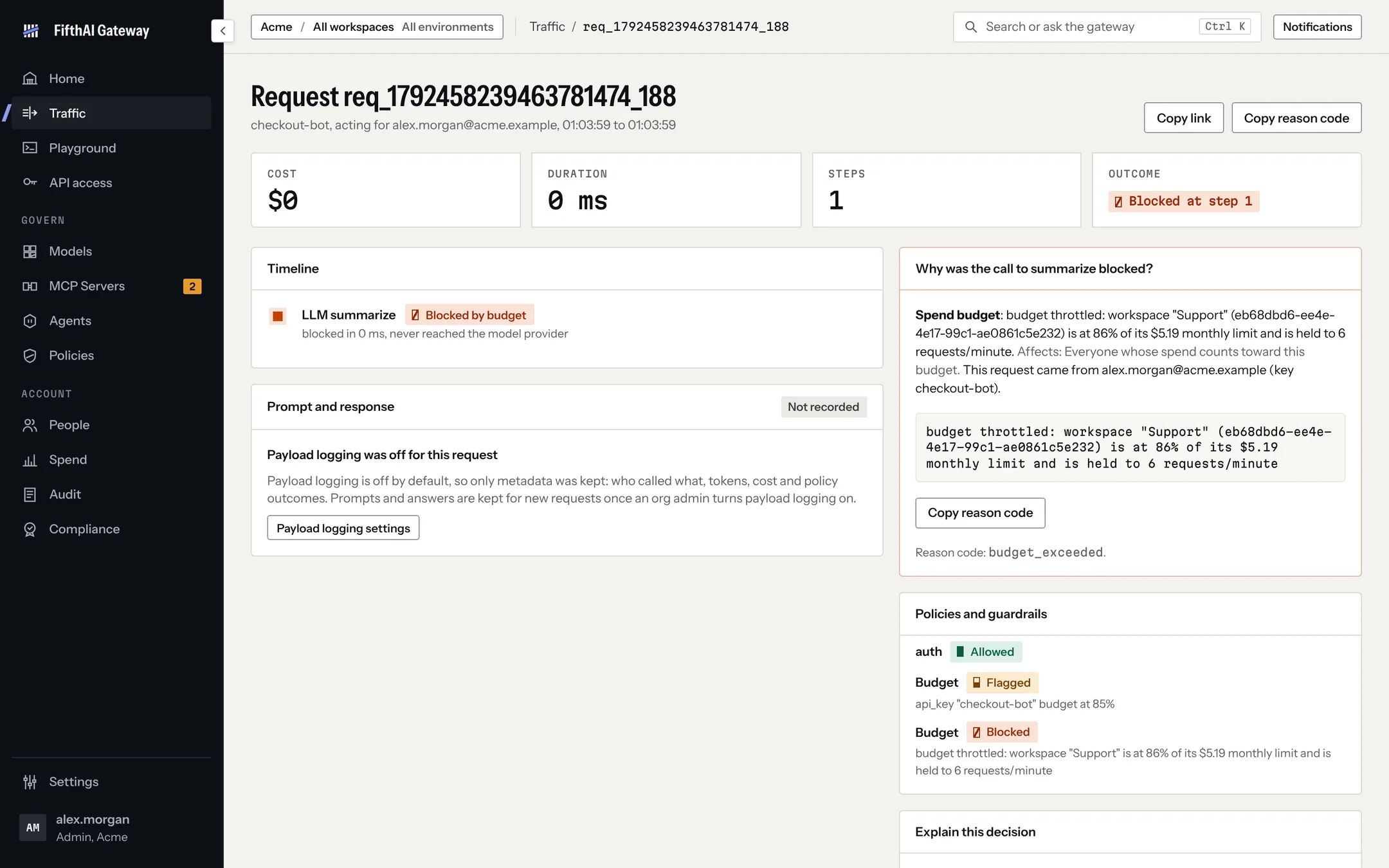This screenshot has width=1389, height=868.
Task: Click the Policies shield icon
Action: click(x=30, y=356)
